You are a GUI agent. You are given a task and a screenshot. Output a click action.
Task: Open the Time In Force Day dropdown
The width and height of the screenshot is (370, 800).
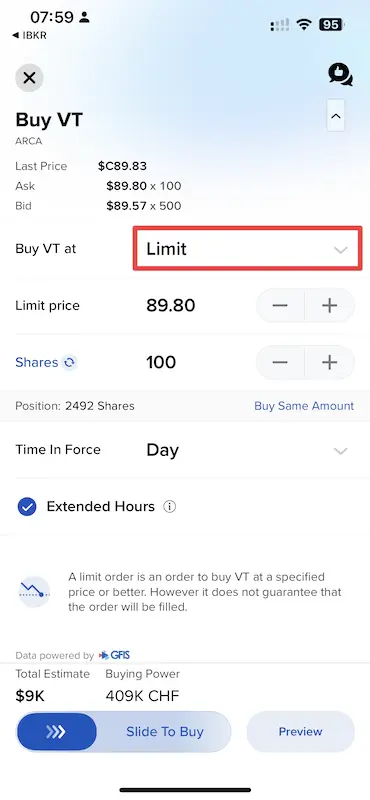tap(248, 450)
